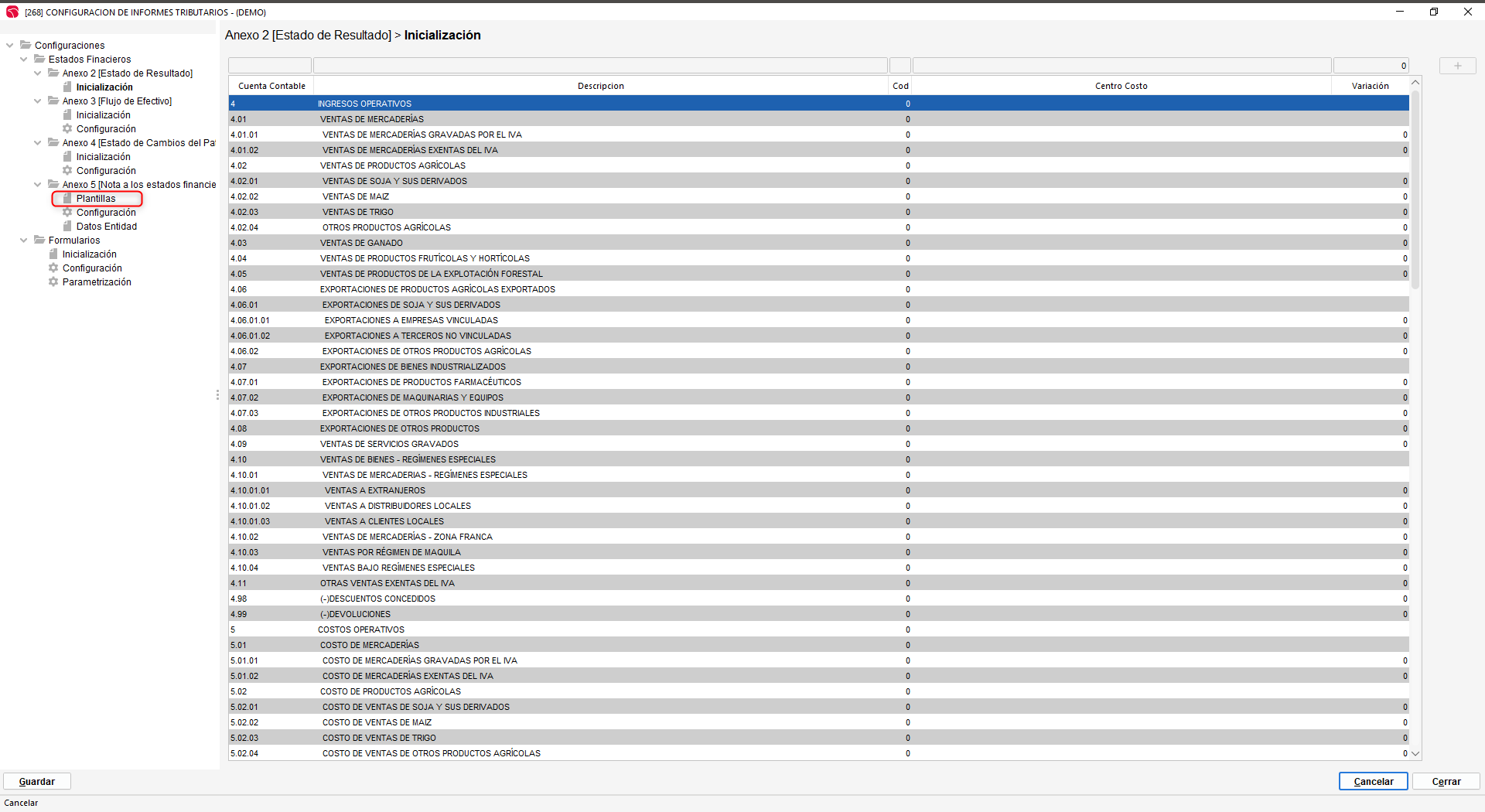The height and width of the screenshot is (812, 1485).
Task: Collapse the Formularios tree node
Action: 24,241
